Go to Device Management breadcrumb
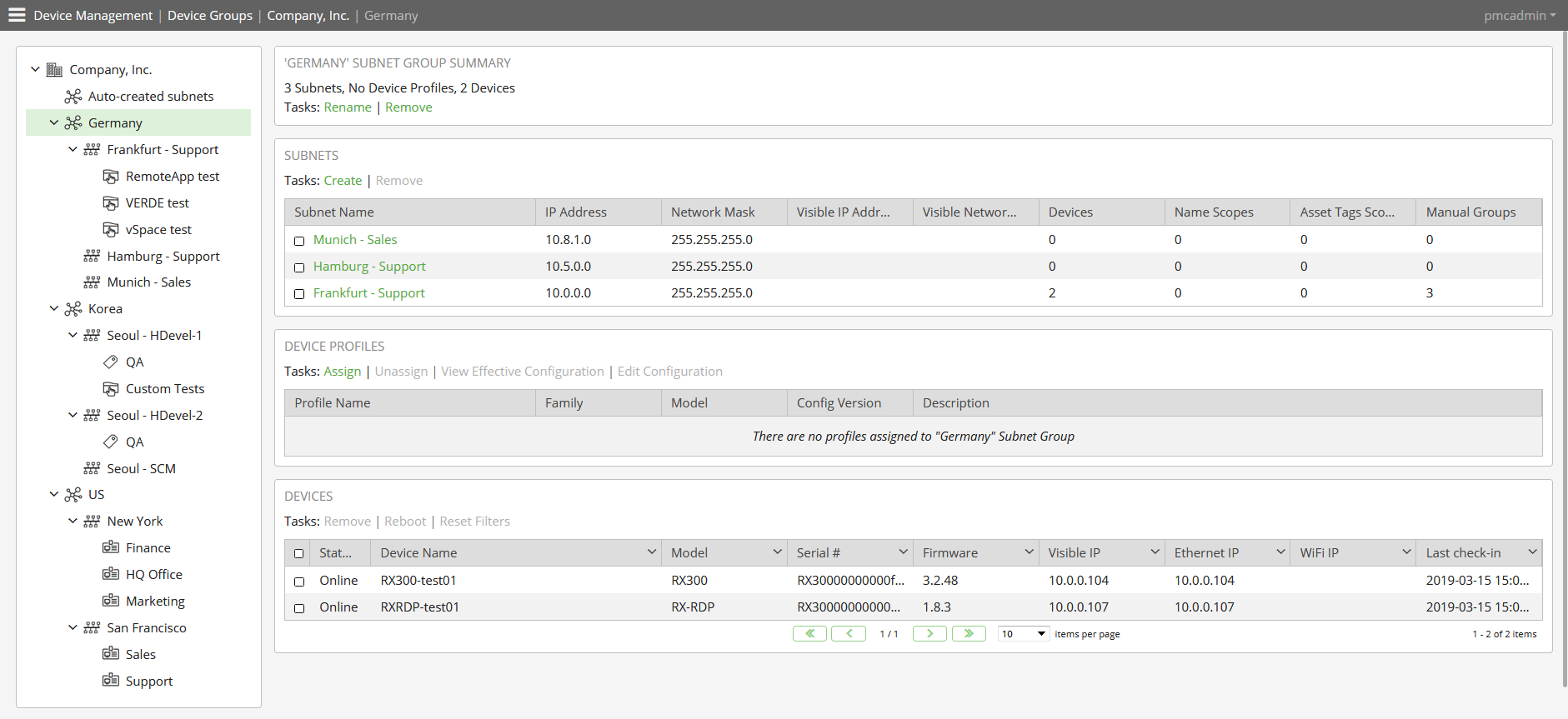This screenshot has width=1568, height=719. click(93, 16)
